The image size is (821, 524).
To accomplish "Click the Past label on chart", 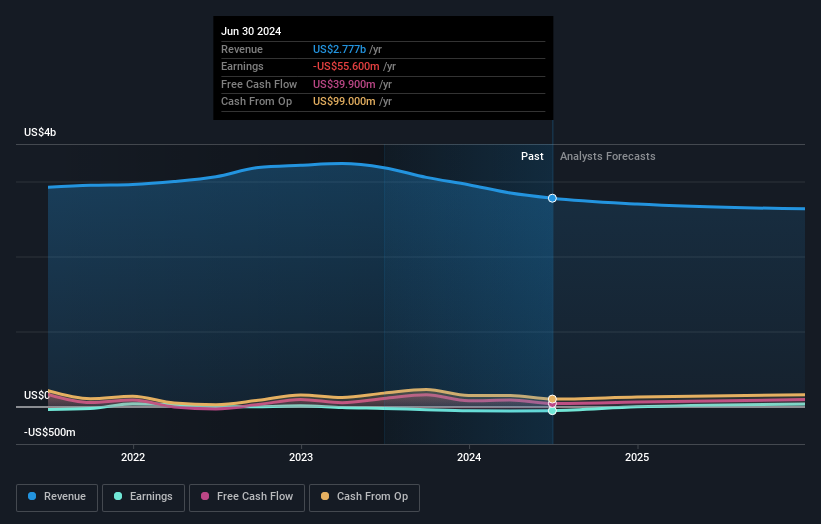I will tap(532, 157).
